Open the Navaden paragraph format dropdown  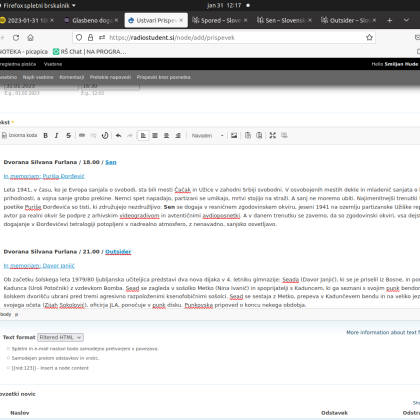point(207,136)
